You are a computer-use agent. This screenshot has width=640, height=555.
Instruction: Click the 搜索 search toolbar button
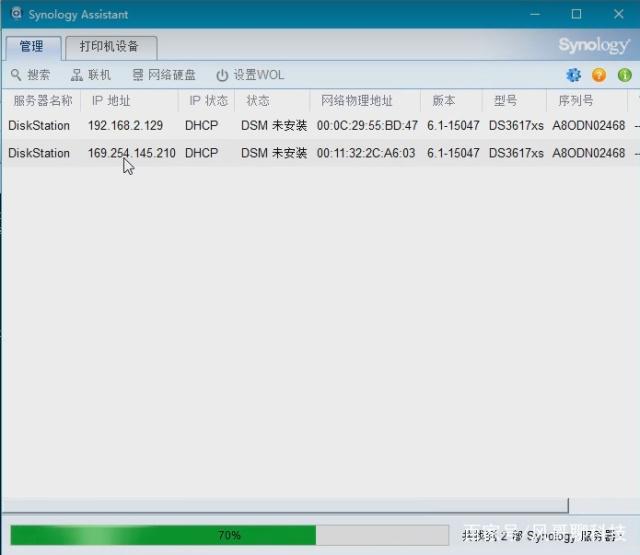(30, 75)
